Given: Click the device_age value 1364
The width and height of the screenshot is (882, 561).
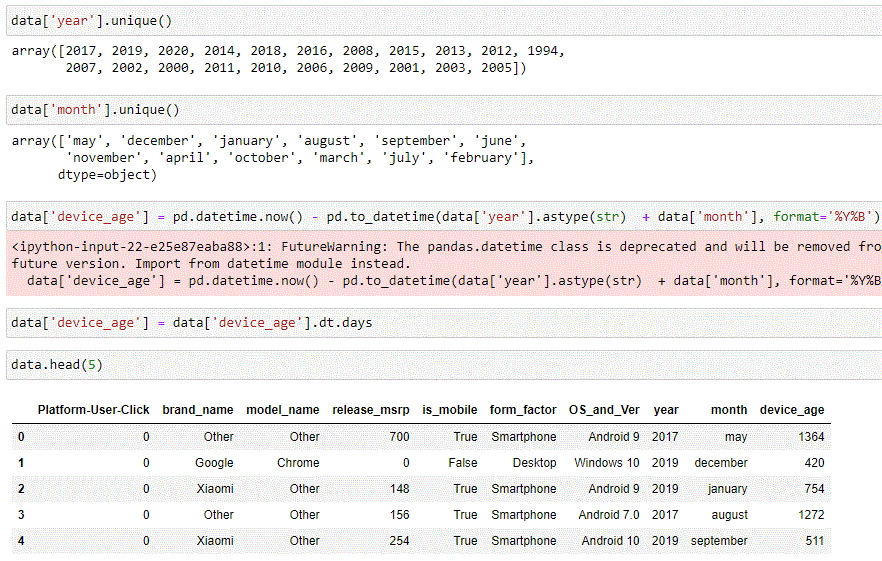Looking at the screenshot, I should [811, 437].
